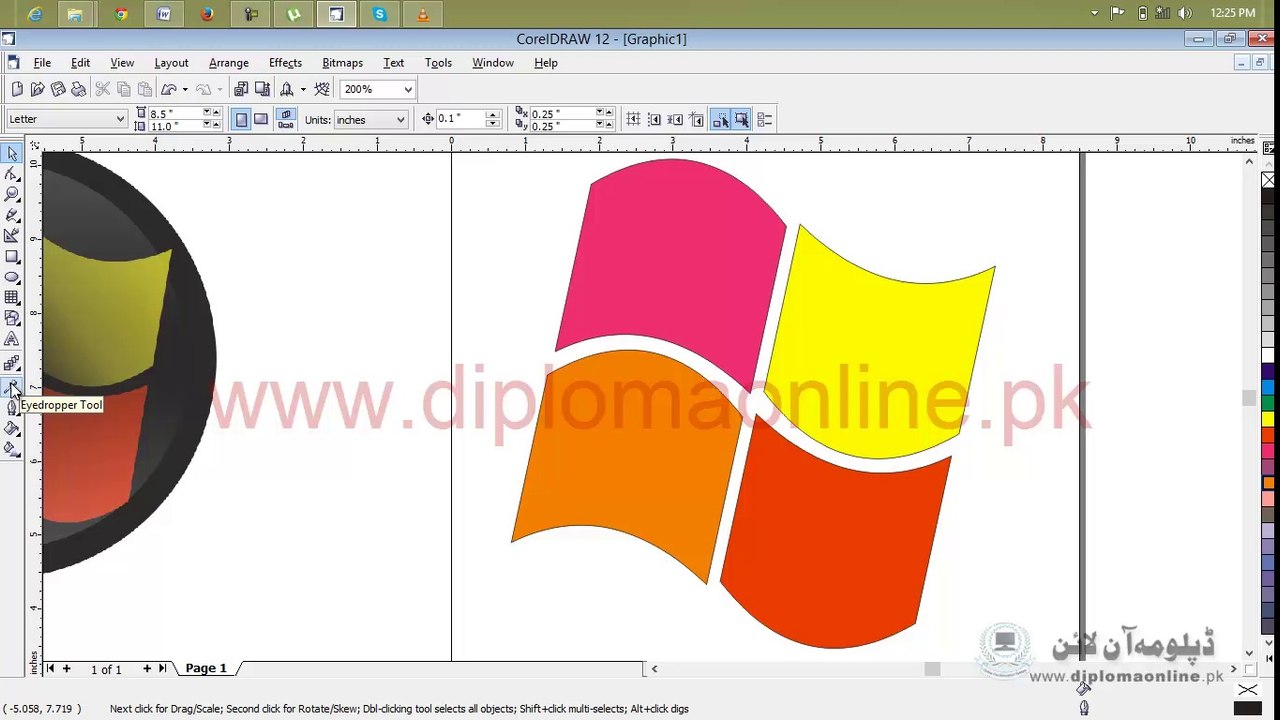The height and width of the screenshot is (720, 1280).
Task: Select the Pick tool in the toolbox
Action: pyautogui.click(x=12, y=153)
